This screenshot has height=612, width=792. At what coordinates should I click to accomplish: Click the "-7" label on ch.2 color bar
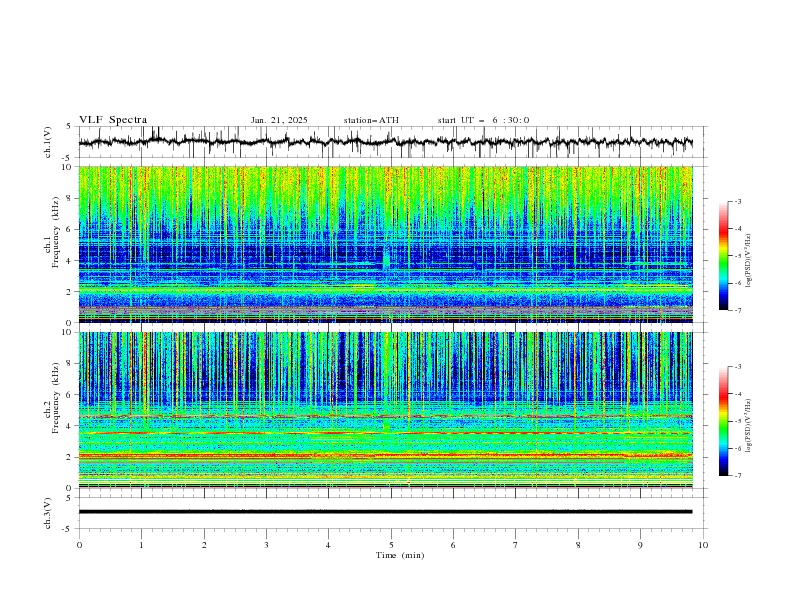pyautogui.click(x=738, y=476)
